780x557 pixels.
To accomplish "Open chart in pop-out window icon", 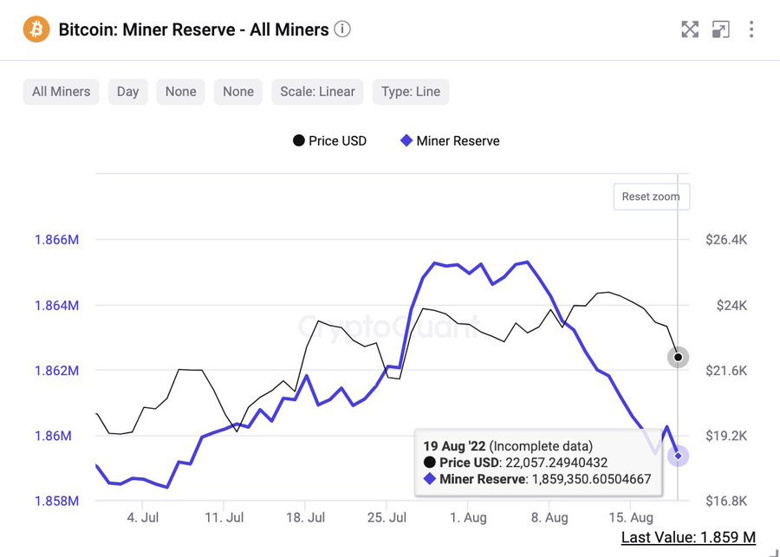I will tap(720, 29).
